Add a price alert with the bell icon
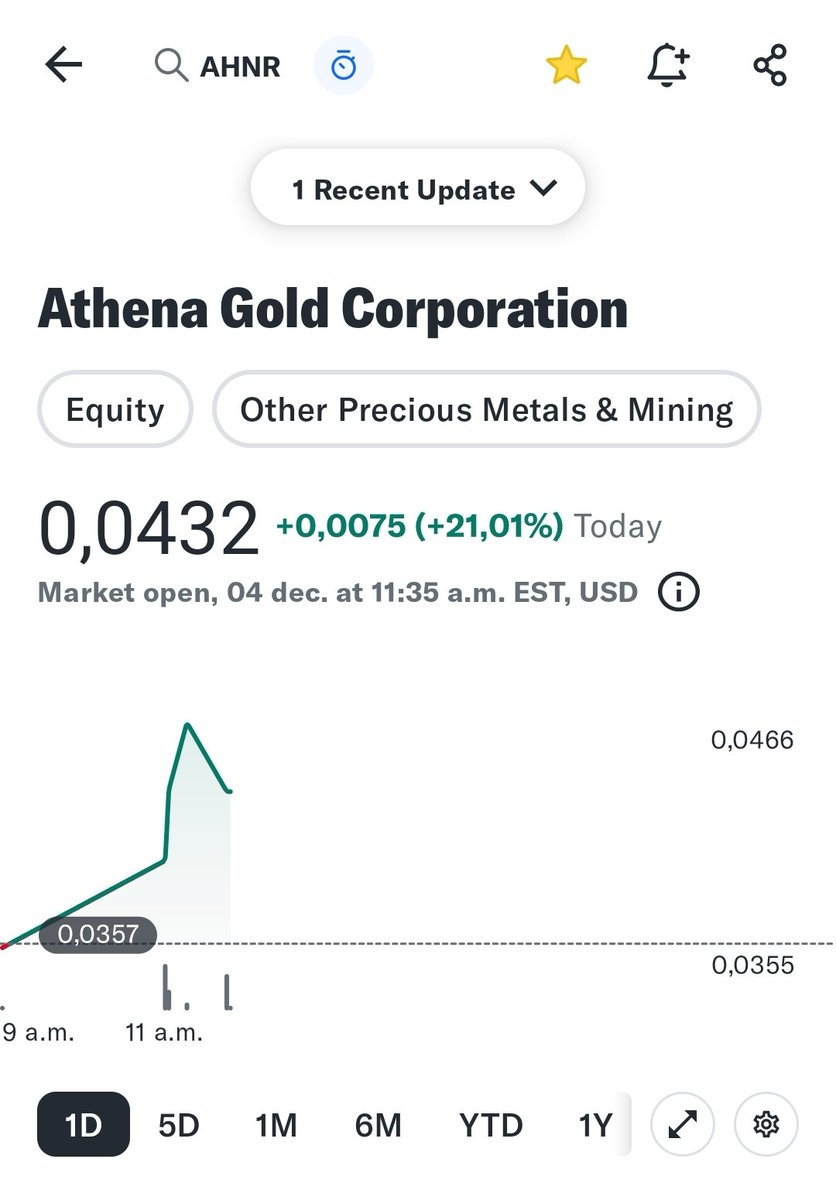 tap(668, 66)
